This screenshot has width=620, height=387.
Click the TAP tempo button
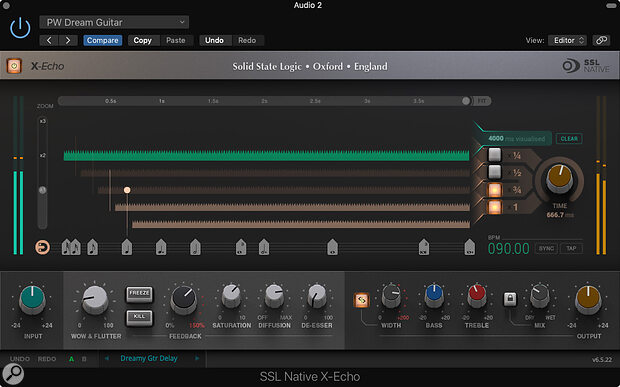(x=571, y=249)
